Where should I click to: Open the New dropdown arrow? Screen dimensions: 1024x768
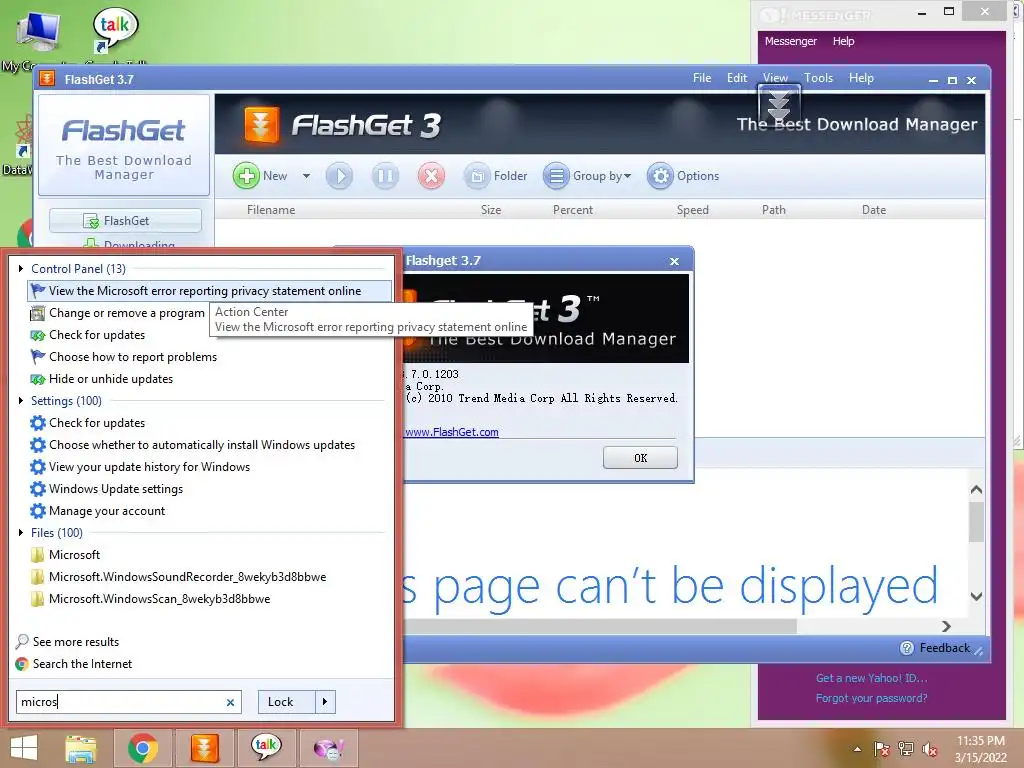click(x=306, y=176)
